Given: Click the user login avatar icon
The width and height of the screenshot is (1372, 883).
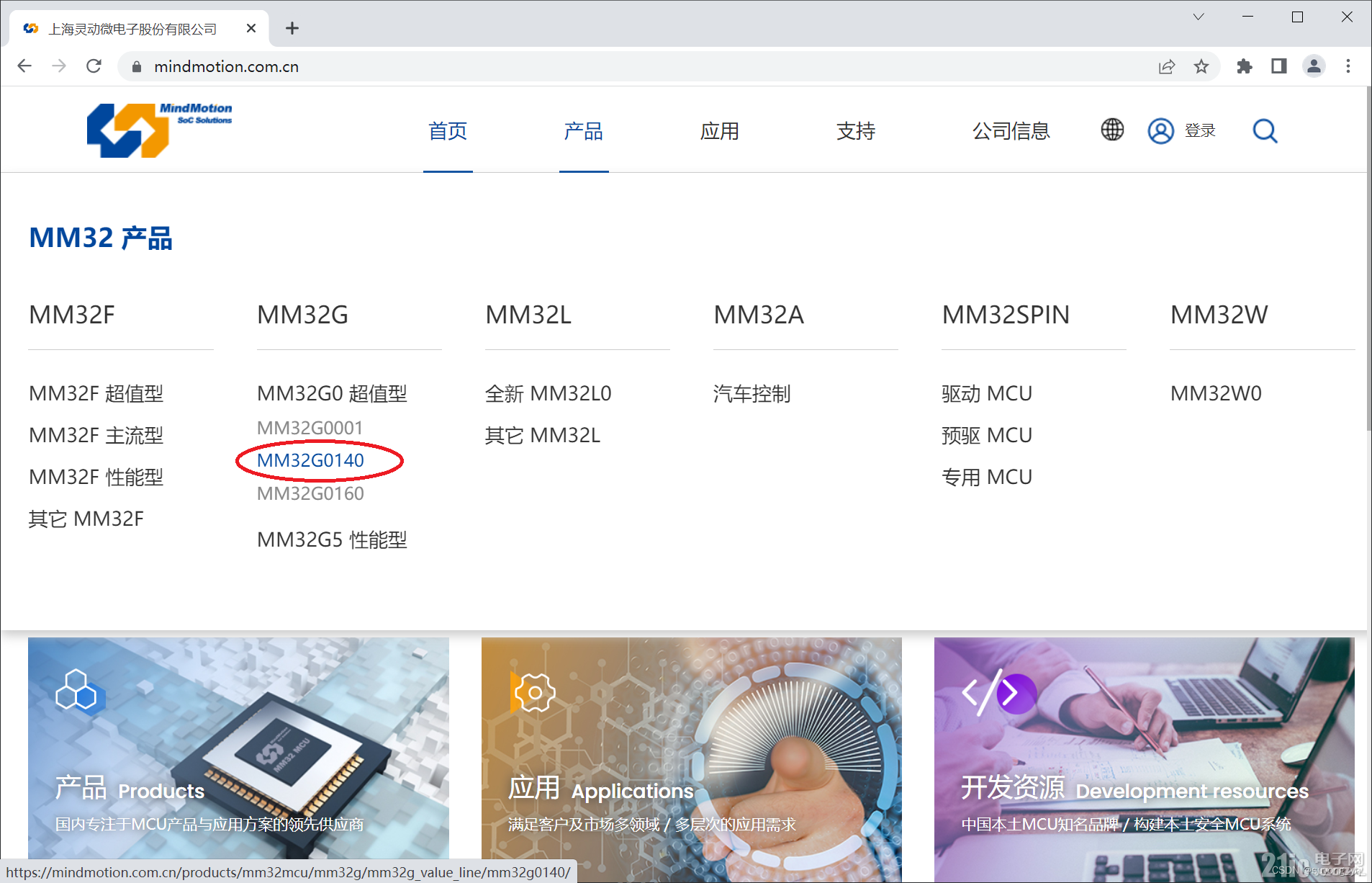Looking at the screenshot, I should (1160, 131).
